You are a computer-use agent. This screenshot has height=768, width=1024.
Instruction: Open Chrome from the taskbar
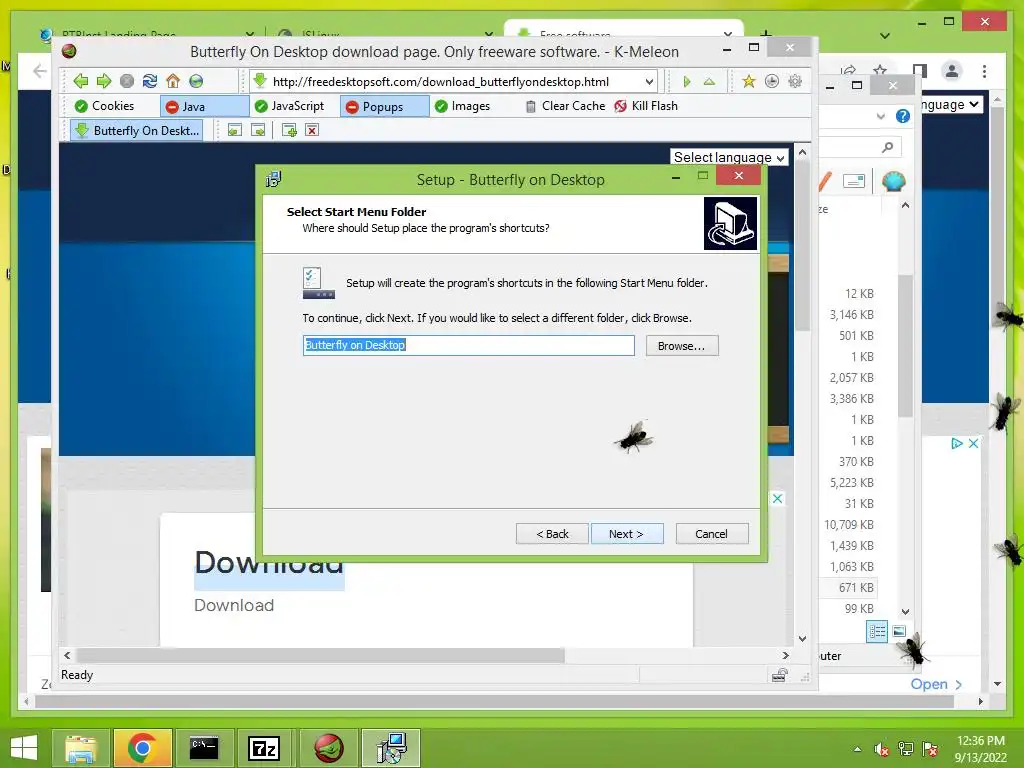[142, 748]
